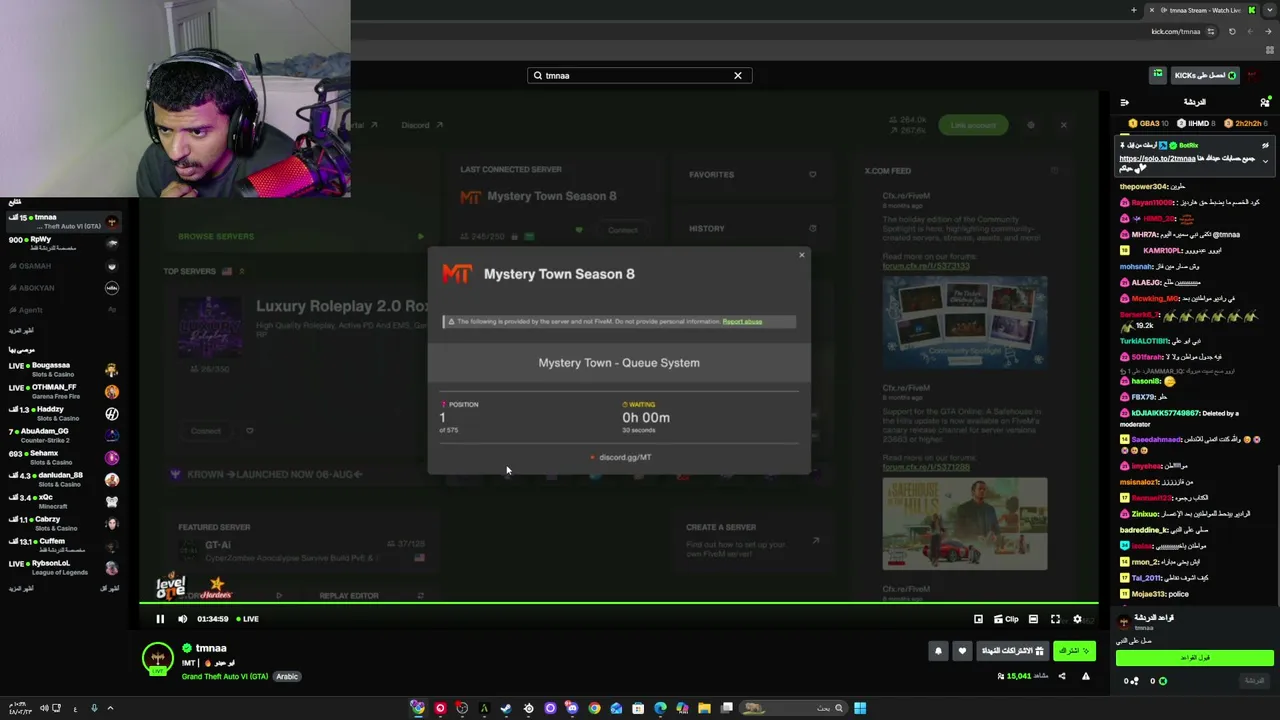Open tmnaa channel in sidebar
The height and width of the screenshot is (720, 1280).
tap(62, 221)
